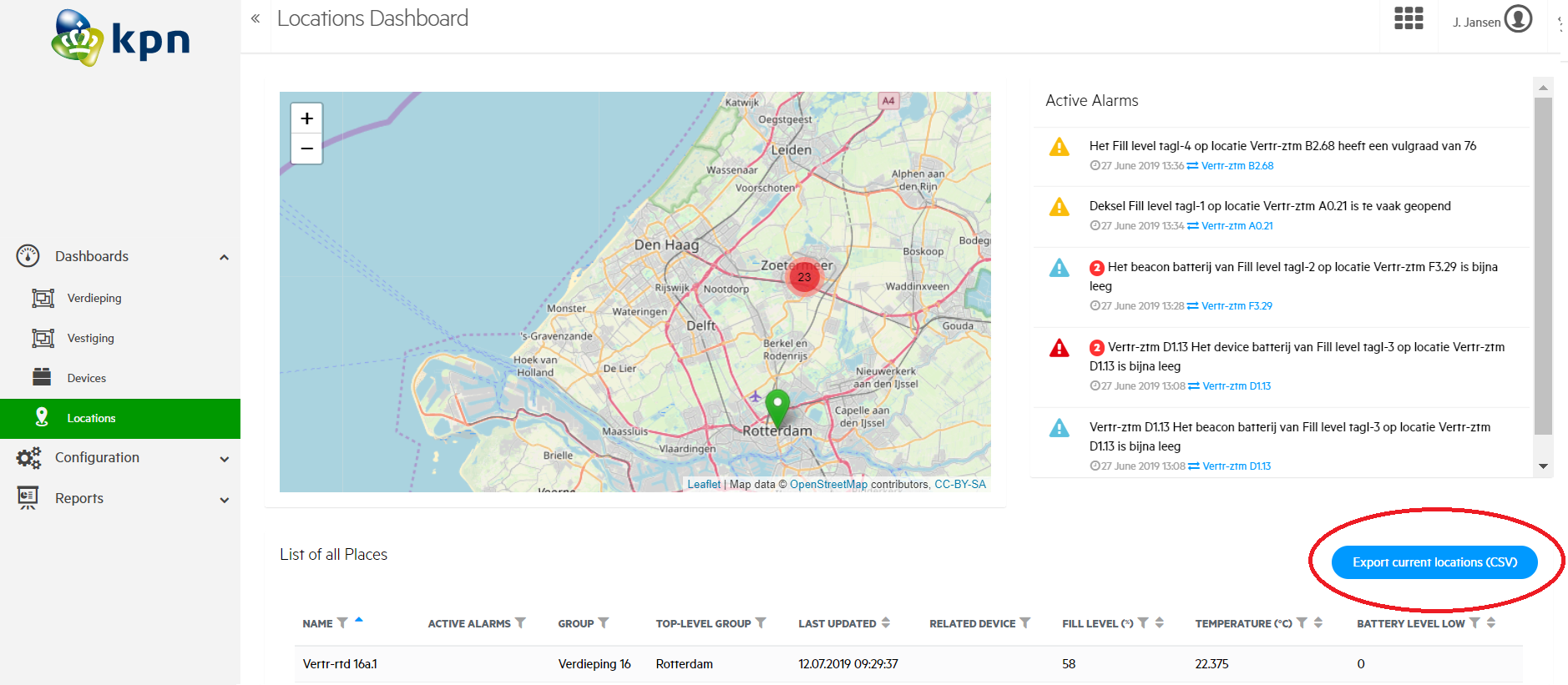This screenshot has height=685, width=1568.
Task: Open Vertr-ztm B2.68 alarm link
Action: click(1237, 166)
